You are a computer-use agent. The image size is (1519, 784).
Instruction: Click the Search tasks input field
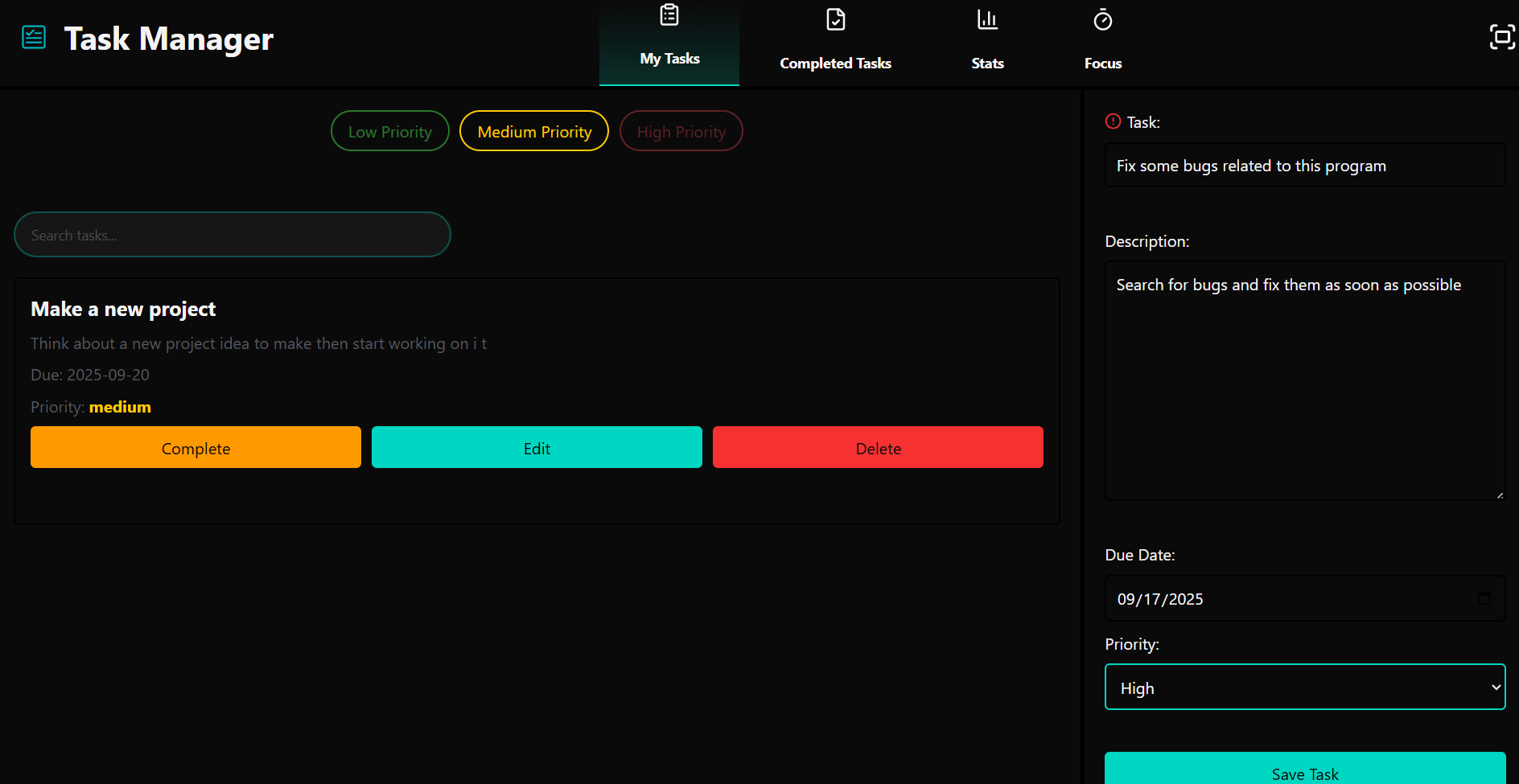(x=233, y=235)
